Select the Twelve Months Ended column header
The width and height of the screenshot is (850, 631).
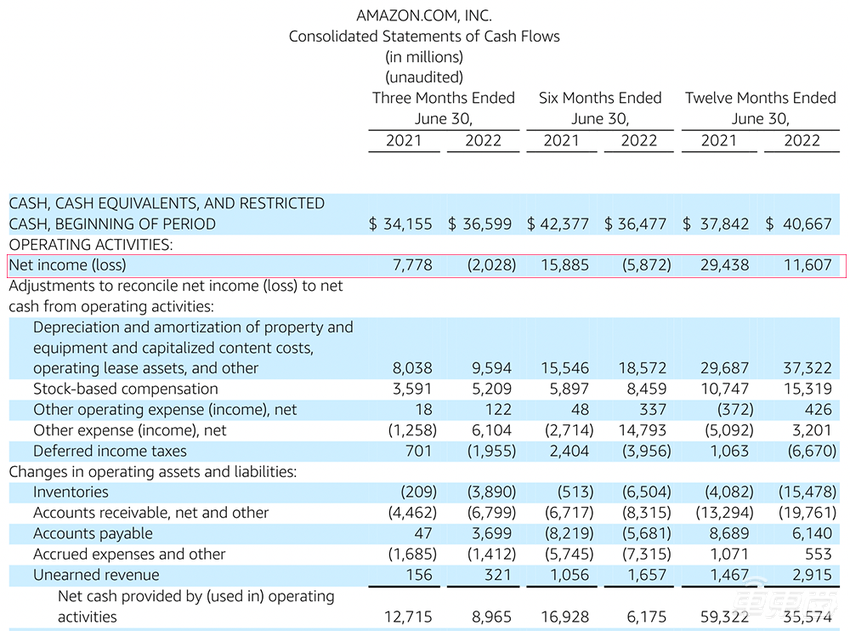click(760, 98)
